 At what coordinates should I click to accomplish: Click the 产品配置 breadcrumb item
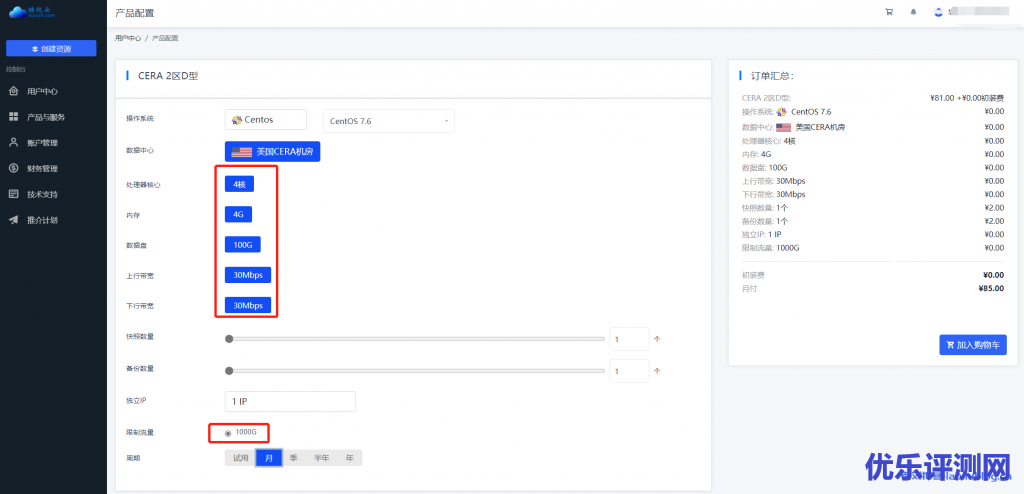pos(165,38)
